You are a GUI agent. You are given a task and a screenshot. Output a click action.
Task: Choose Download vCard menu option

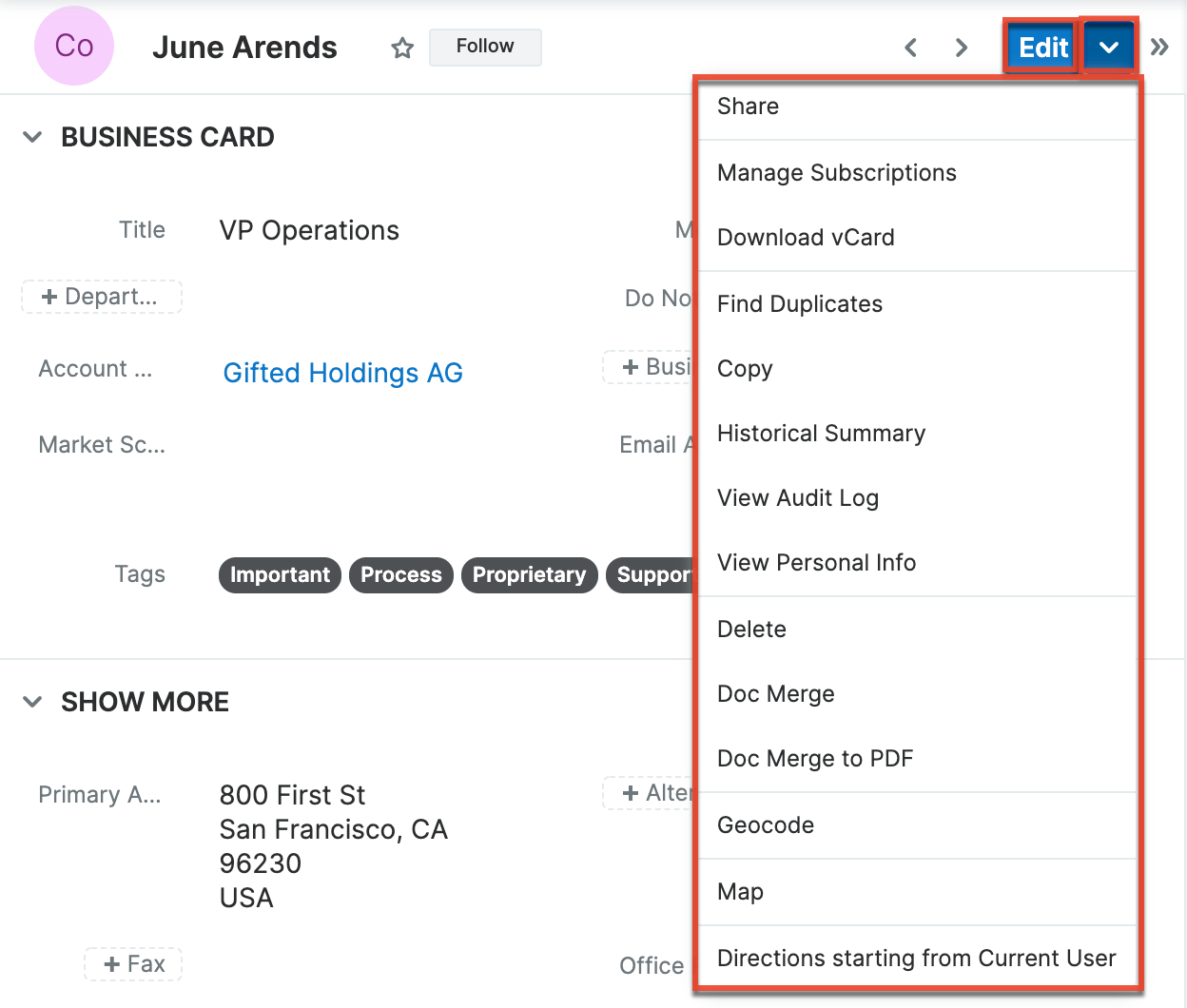806,238
